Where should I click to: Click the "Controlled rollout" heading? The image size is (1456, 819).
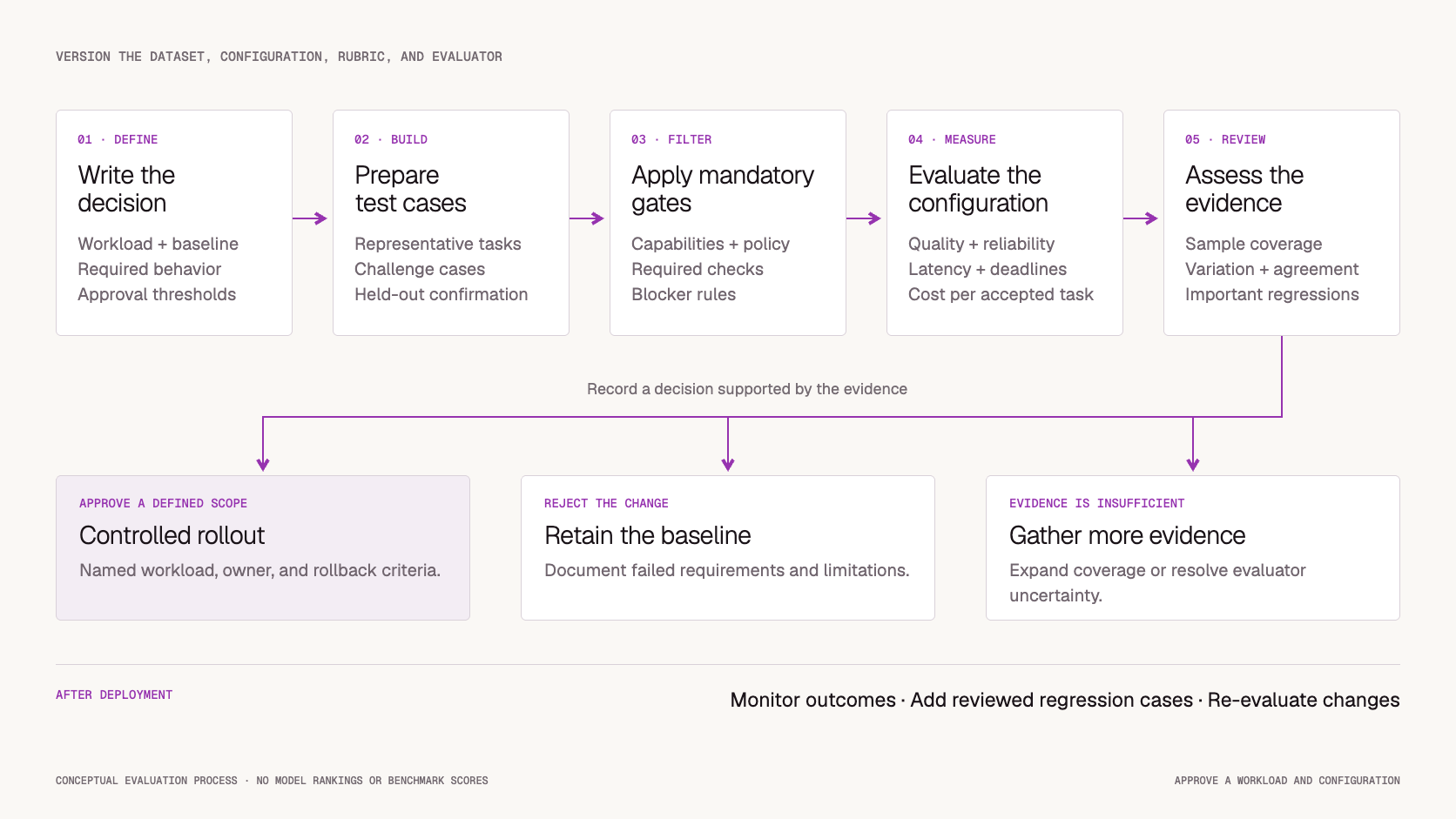point(172,535)
